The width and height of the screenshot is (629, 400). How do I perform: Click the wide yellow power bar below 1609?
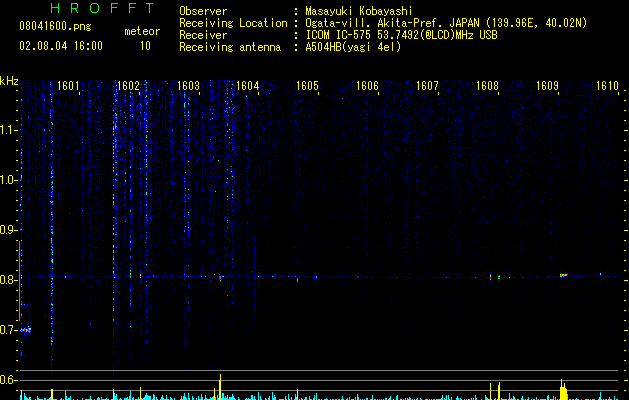pos(563,390)
